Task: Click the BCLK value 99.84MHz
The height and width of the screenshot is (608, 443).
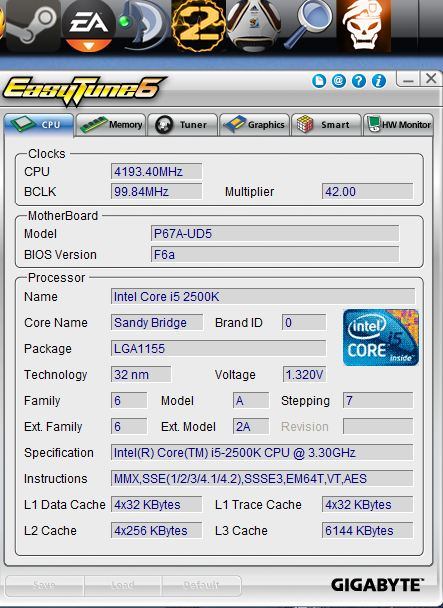Action: 156,192
